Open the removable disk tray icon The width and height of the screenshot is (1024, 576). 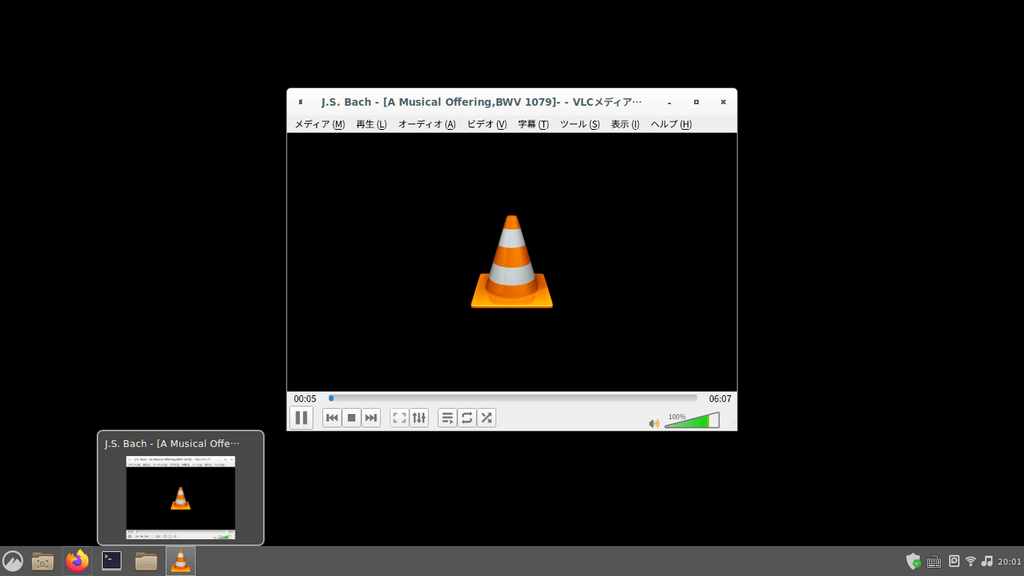click(954, 561)
